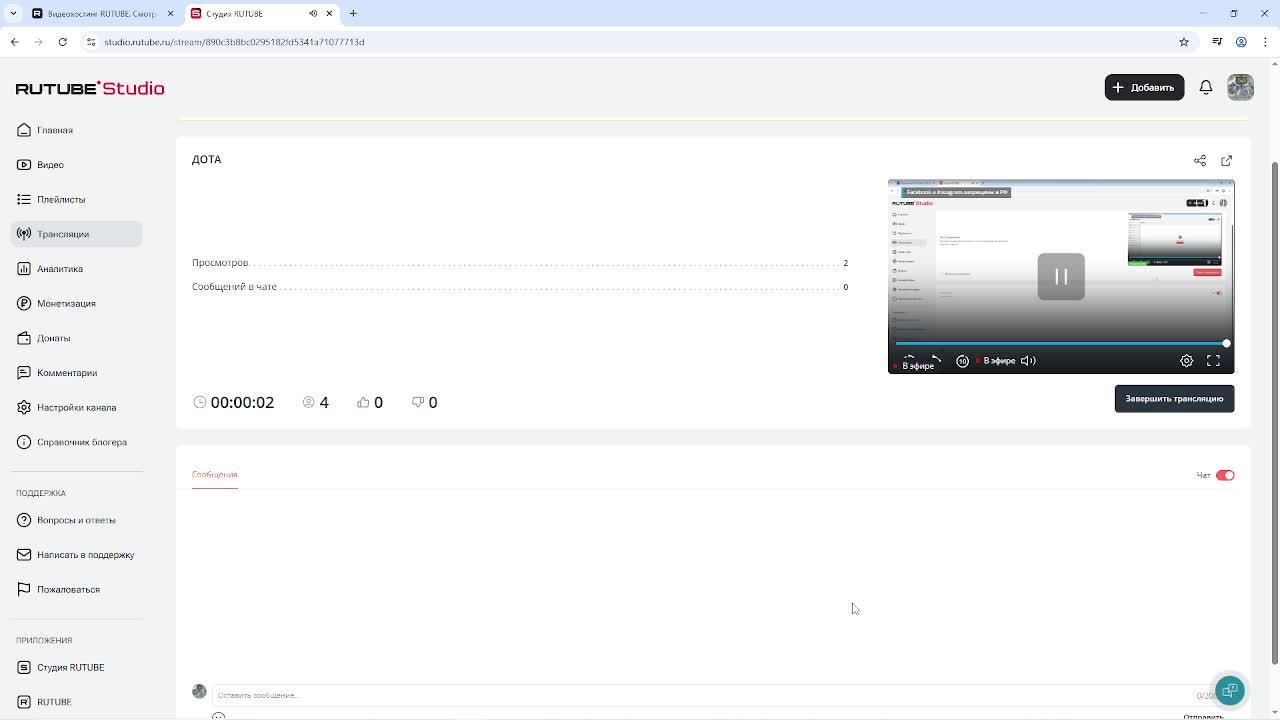Click the Студия RUTUBE app icon
This screenshot has width=1280, height=720.
24,667
